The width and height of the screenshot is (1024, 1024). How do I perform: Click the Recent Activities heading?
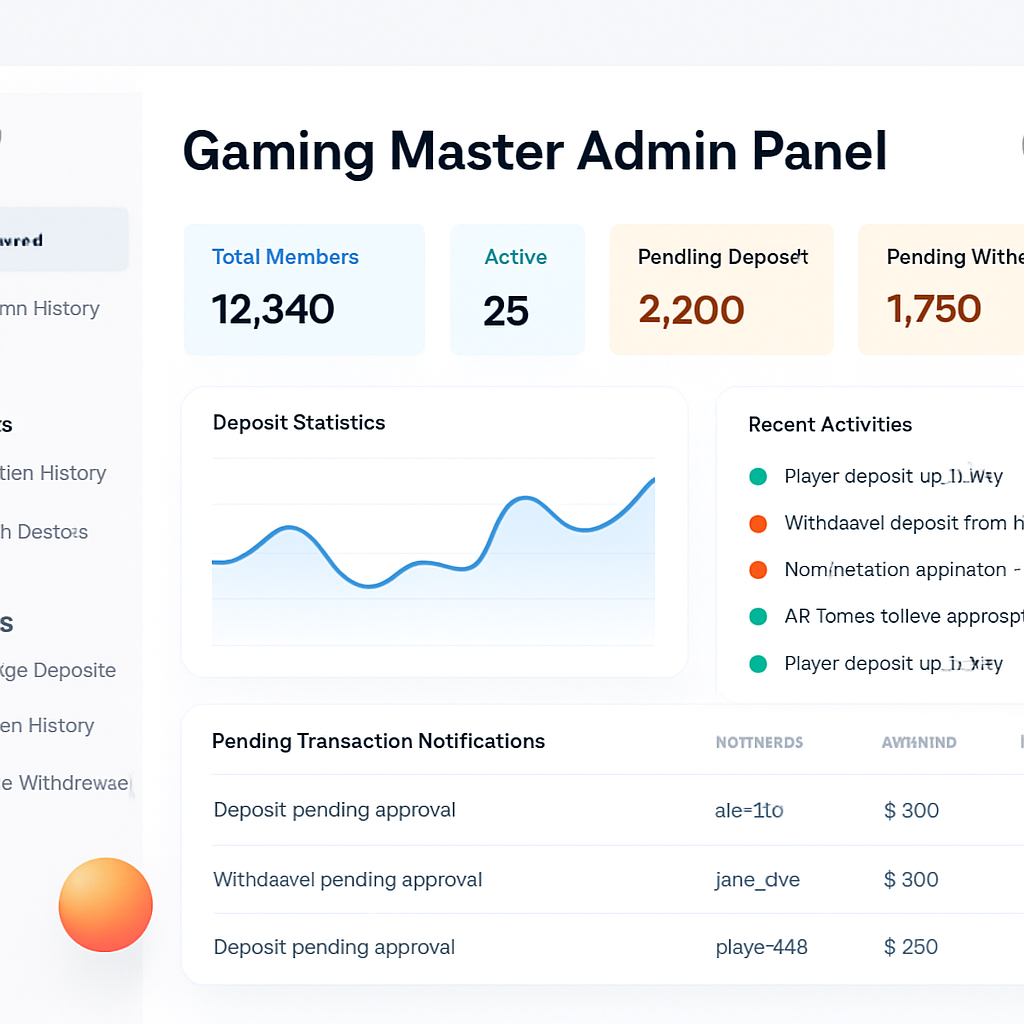click(830, 424)
